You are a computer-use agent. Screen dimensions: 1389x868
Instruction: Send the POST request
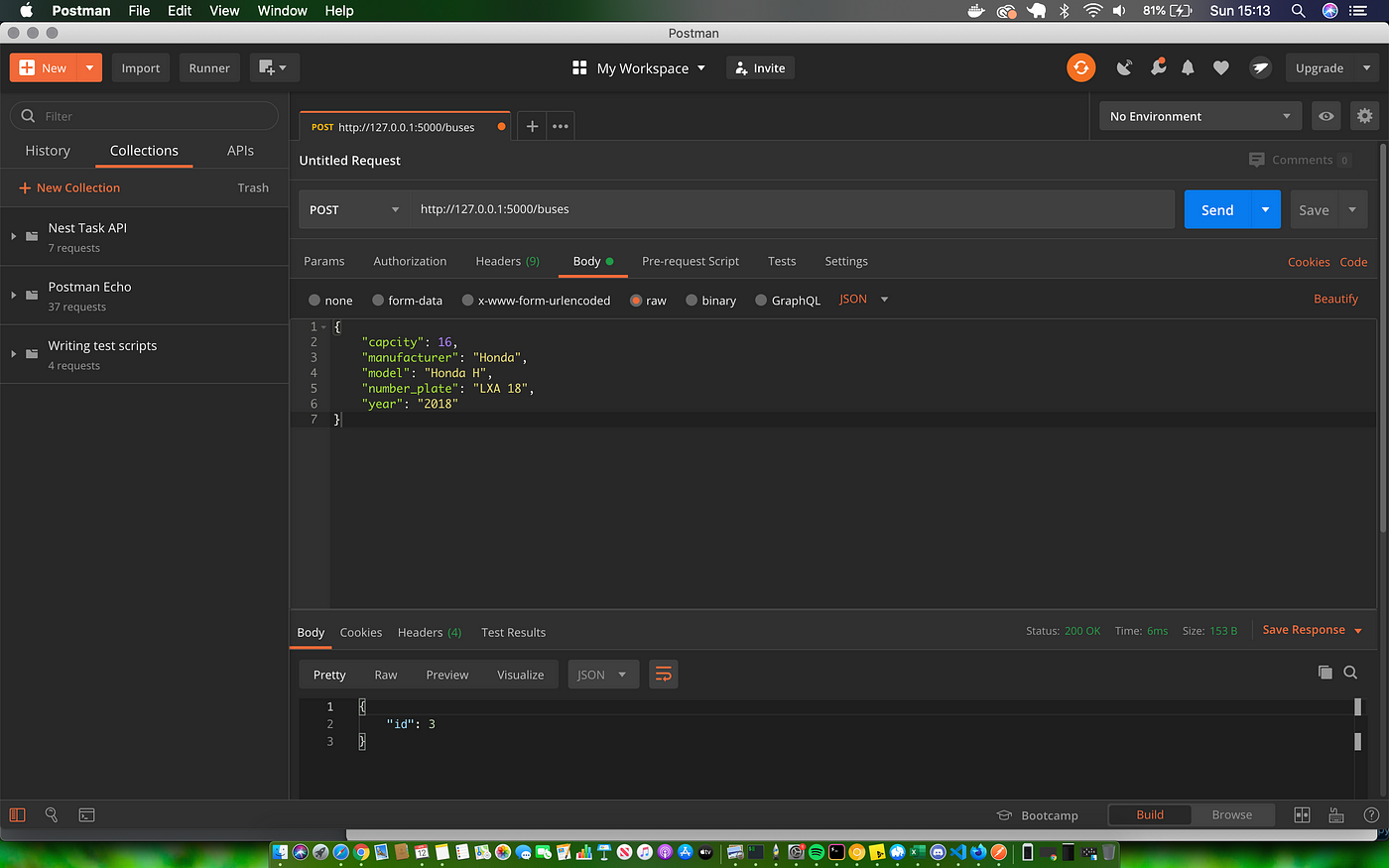[x=1217, y=209]
